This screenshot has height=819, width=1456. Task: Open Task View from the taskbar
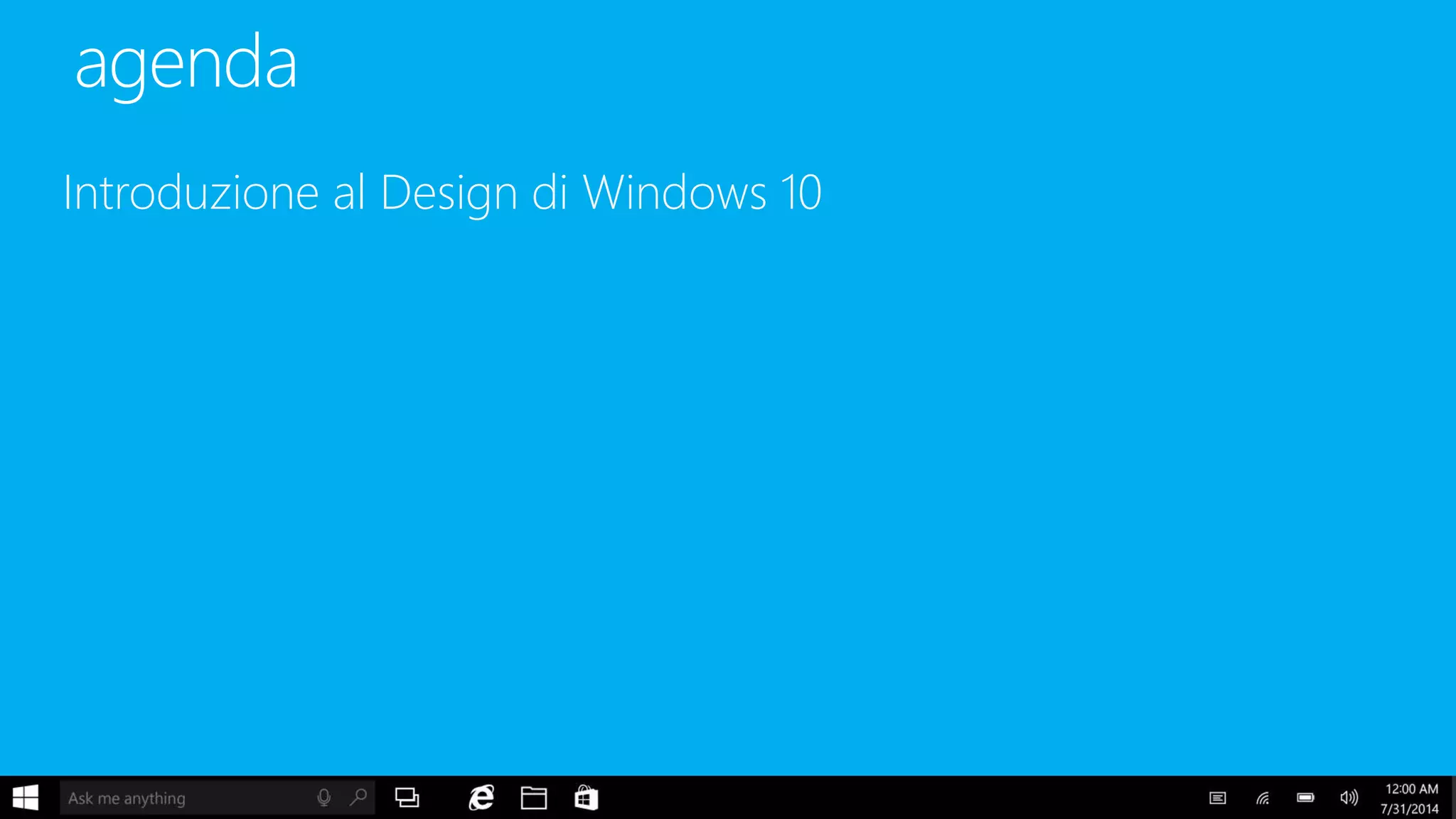pyautogui.click(x=407, y=798)
